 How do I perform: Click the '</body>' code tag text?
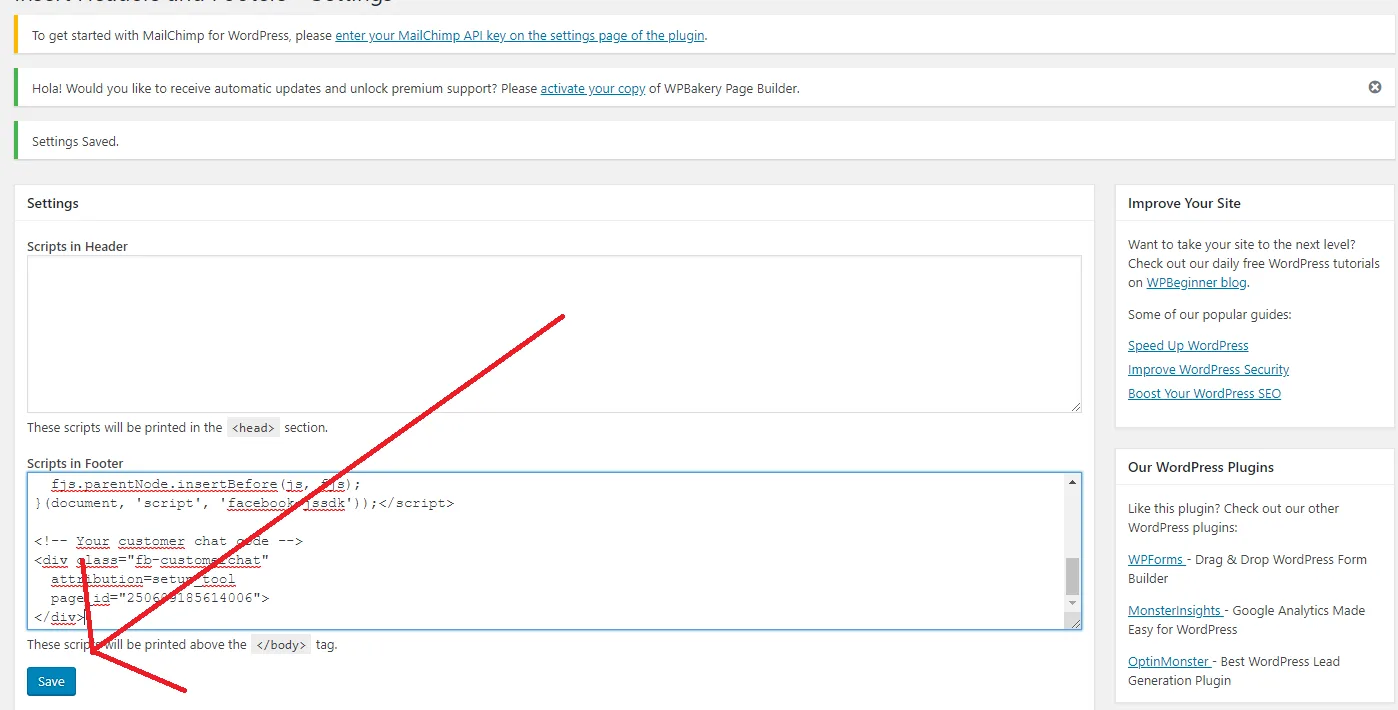[281, 645]
